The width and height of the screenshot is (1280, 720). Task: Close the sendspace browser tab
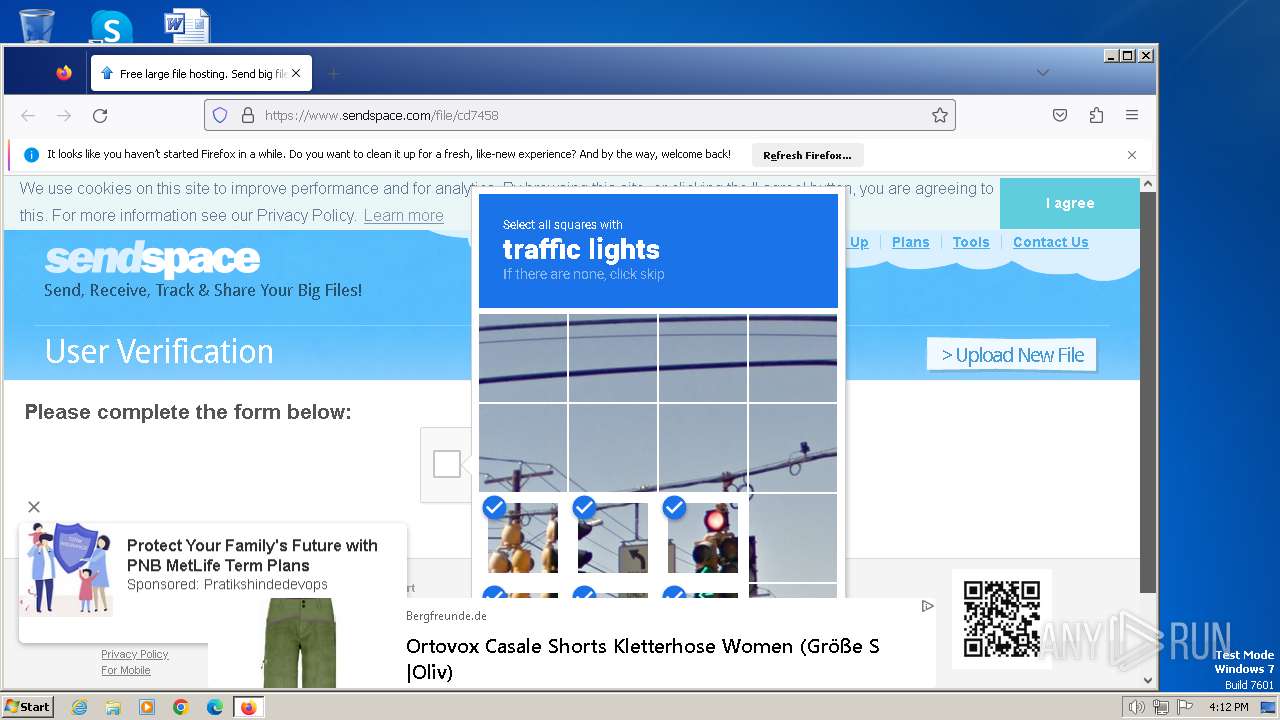pyautogui.click(x=296, y=74)
